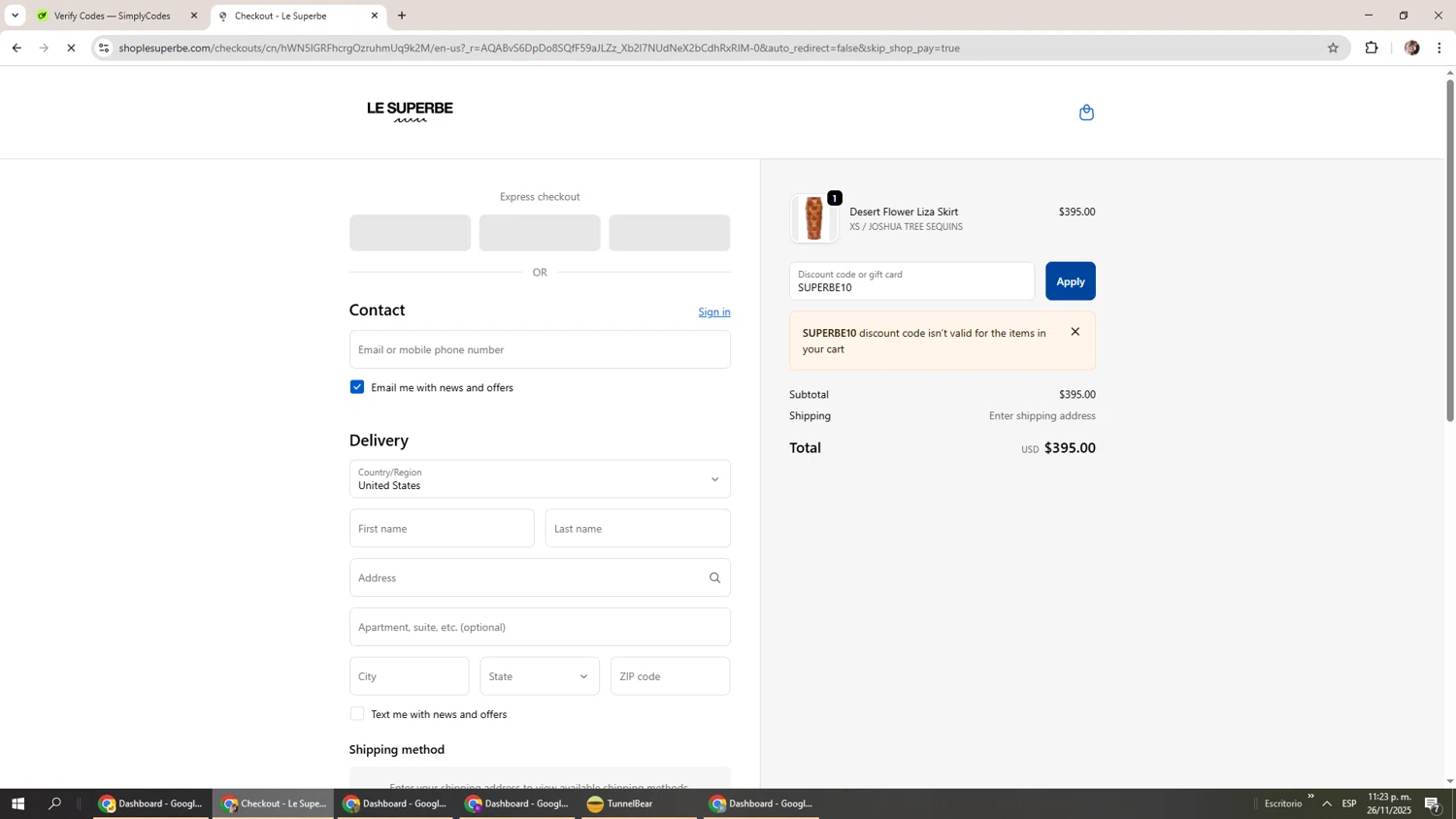Open TunnelBear from the taskbar
The image size is (1456, 819).
[x=637, y=803]
